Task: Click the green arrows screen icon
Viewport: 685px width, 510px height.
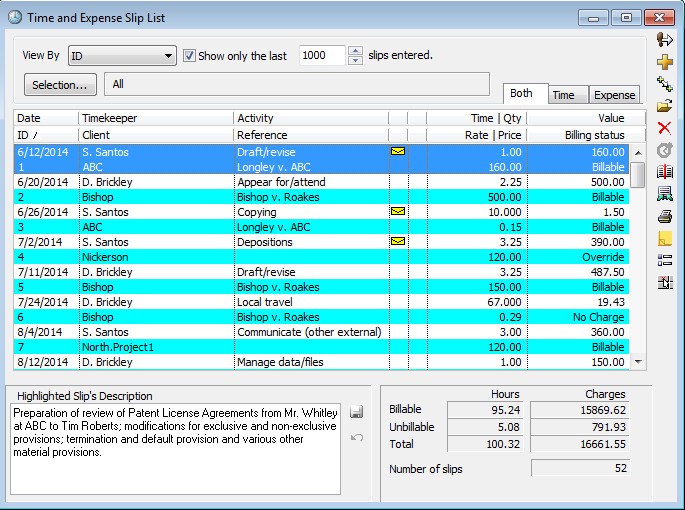Action: [x=664, y=194]
